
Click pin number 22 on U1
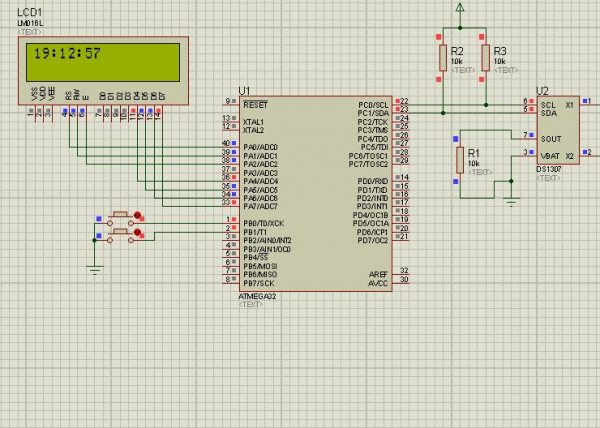click(x=404, y=101)
